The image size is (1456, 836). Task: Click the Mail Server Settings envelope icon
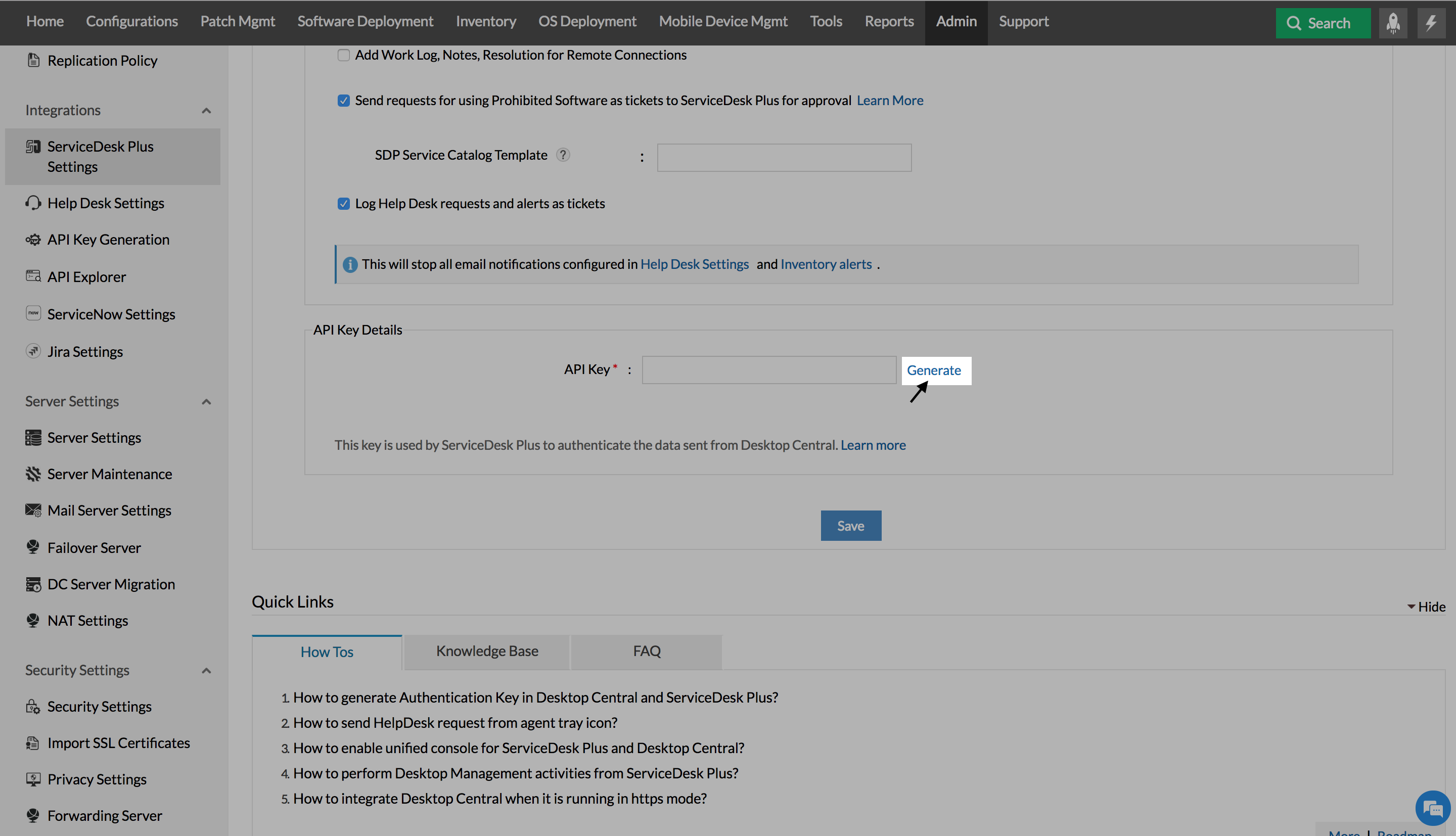click(x=33, y=510)
